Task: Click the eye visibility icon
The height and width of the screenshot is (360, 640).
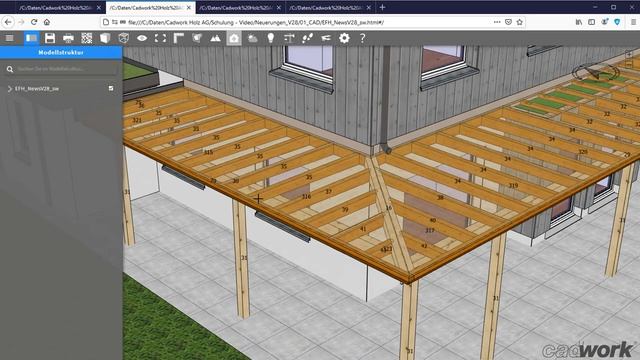Action: point(142,38)
